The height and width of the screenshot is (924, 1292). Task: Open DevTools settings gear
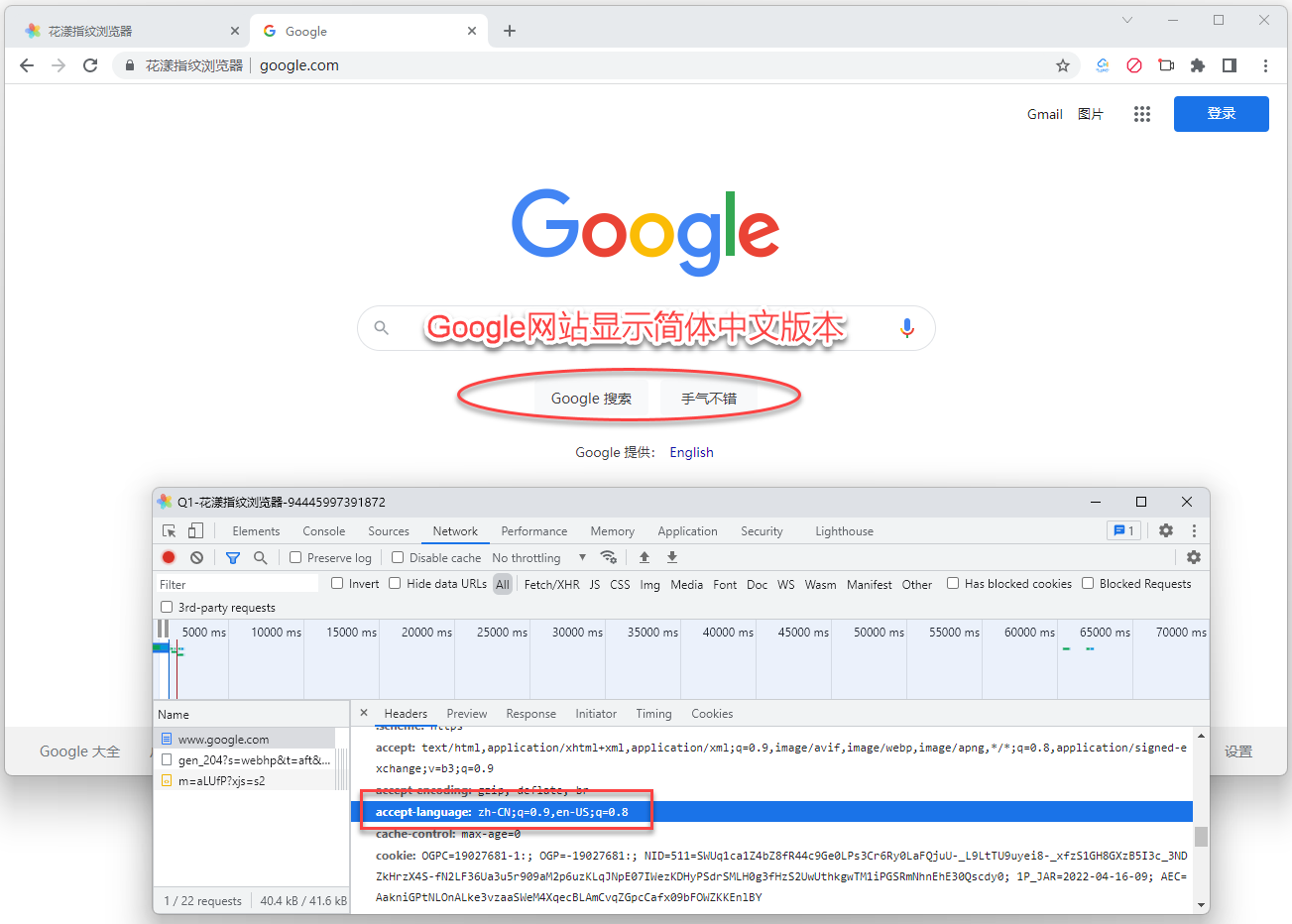coord(1166,530)
